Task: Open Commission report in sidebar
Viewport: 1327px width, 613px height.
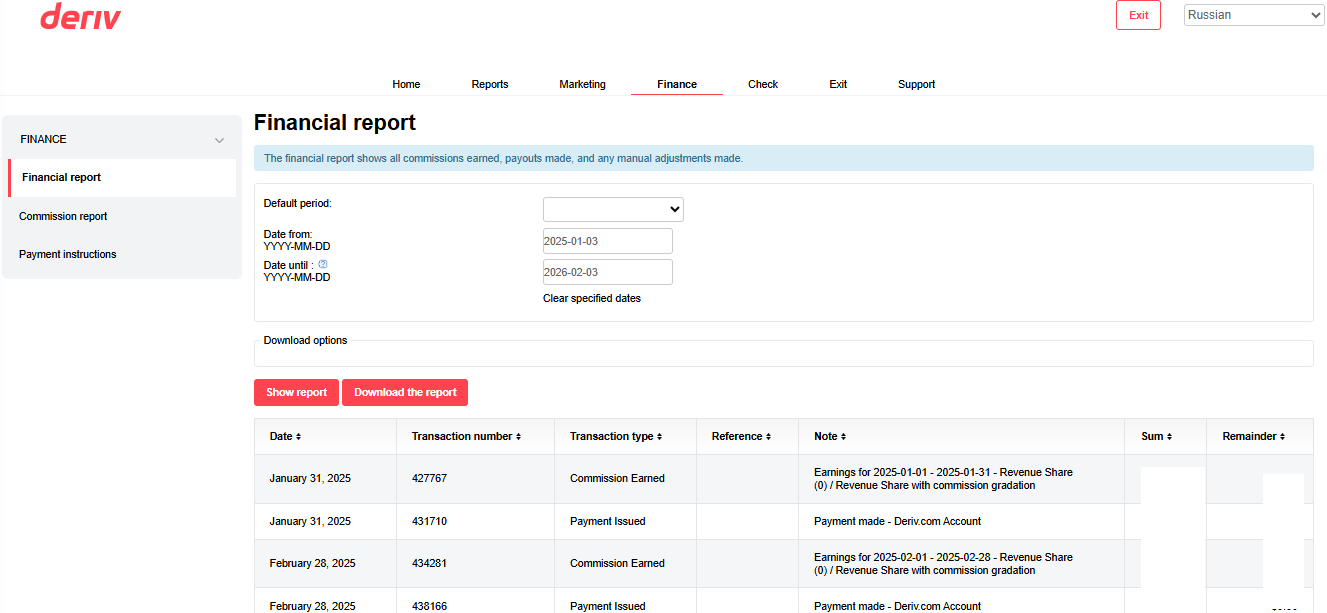Action: (x=63, y=217)
